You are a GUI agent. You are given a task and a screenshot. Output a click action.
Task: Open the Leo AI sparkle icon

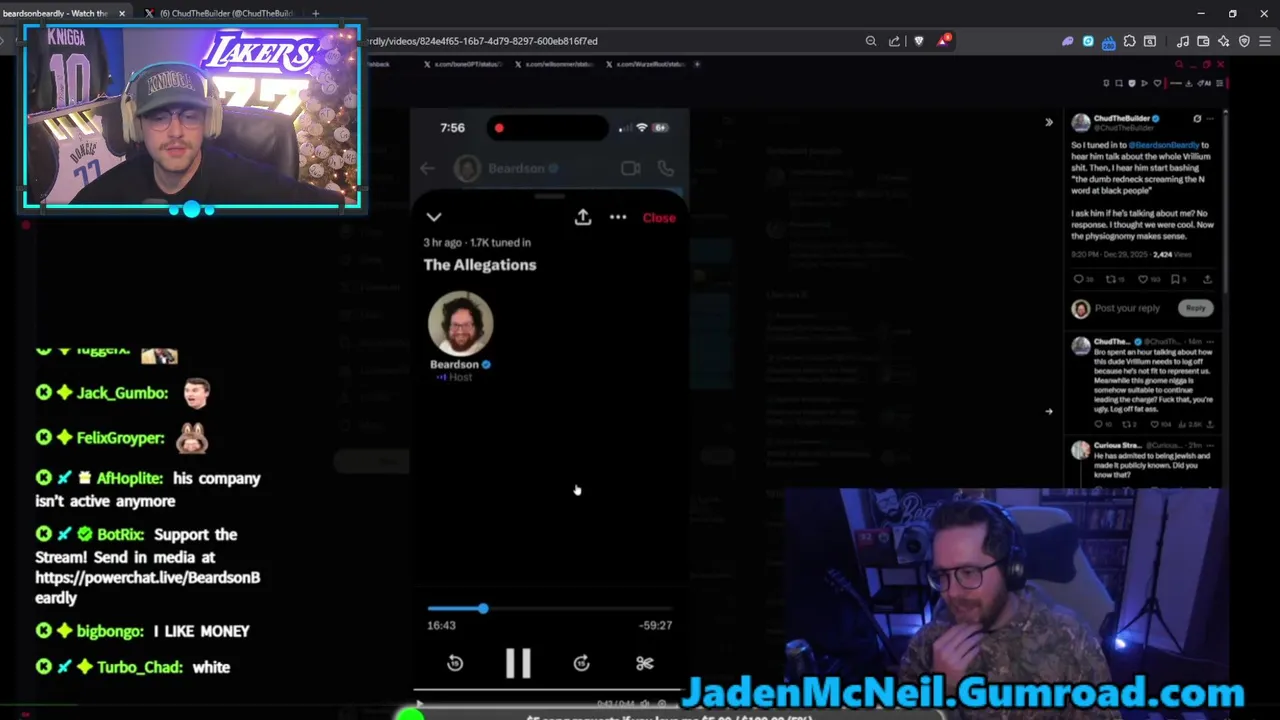point(1223,41)
